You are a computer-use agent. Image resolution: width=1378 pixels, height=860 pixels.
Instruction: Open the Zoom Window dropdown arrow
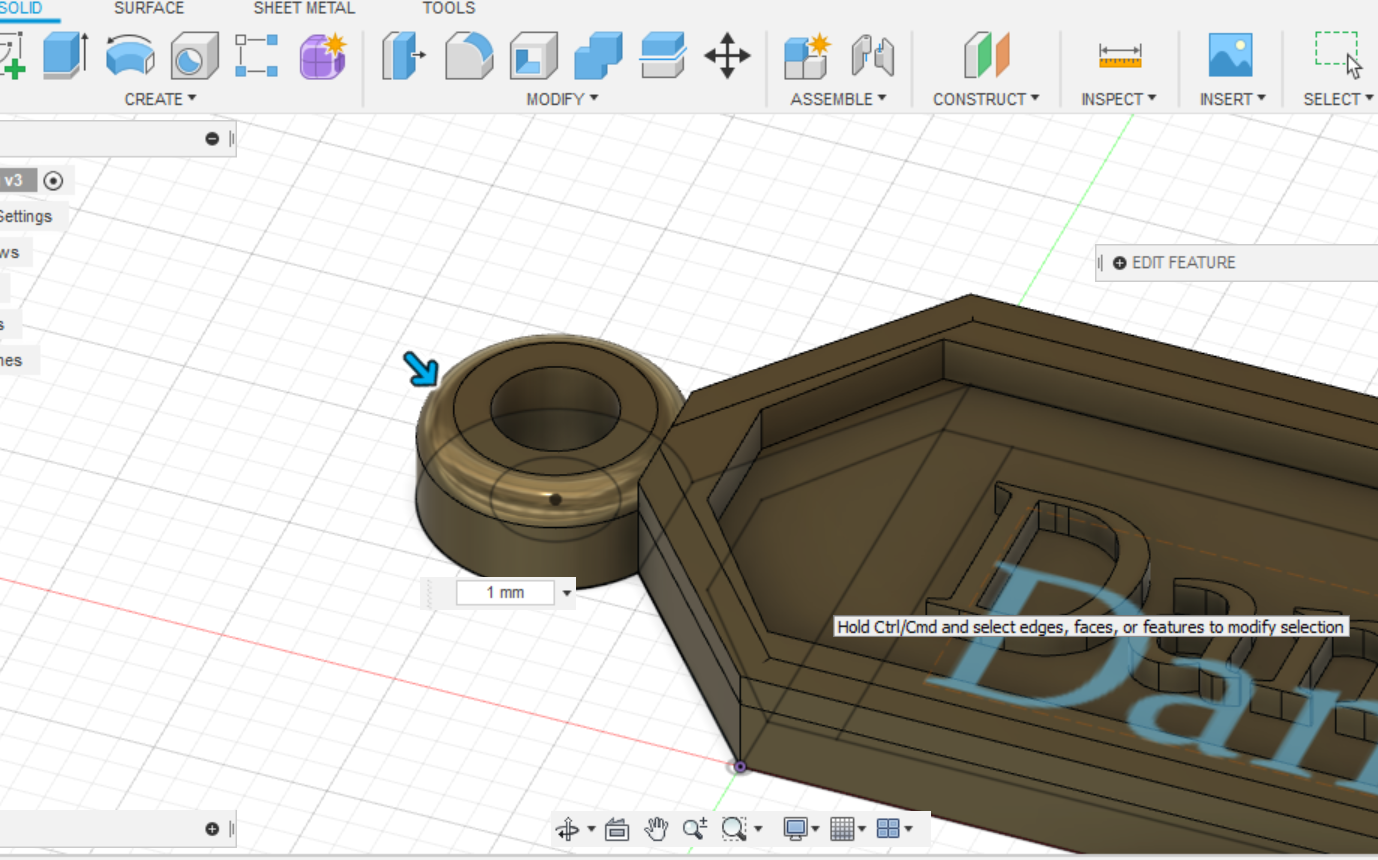[758, 829]
